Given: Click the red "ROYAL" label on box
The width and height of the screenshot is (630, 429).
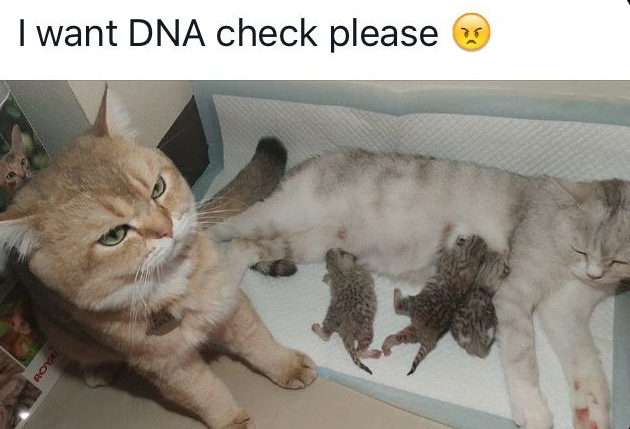Looking at the screenshot, I should click(46, 365).
